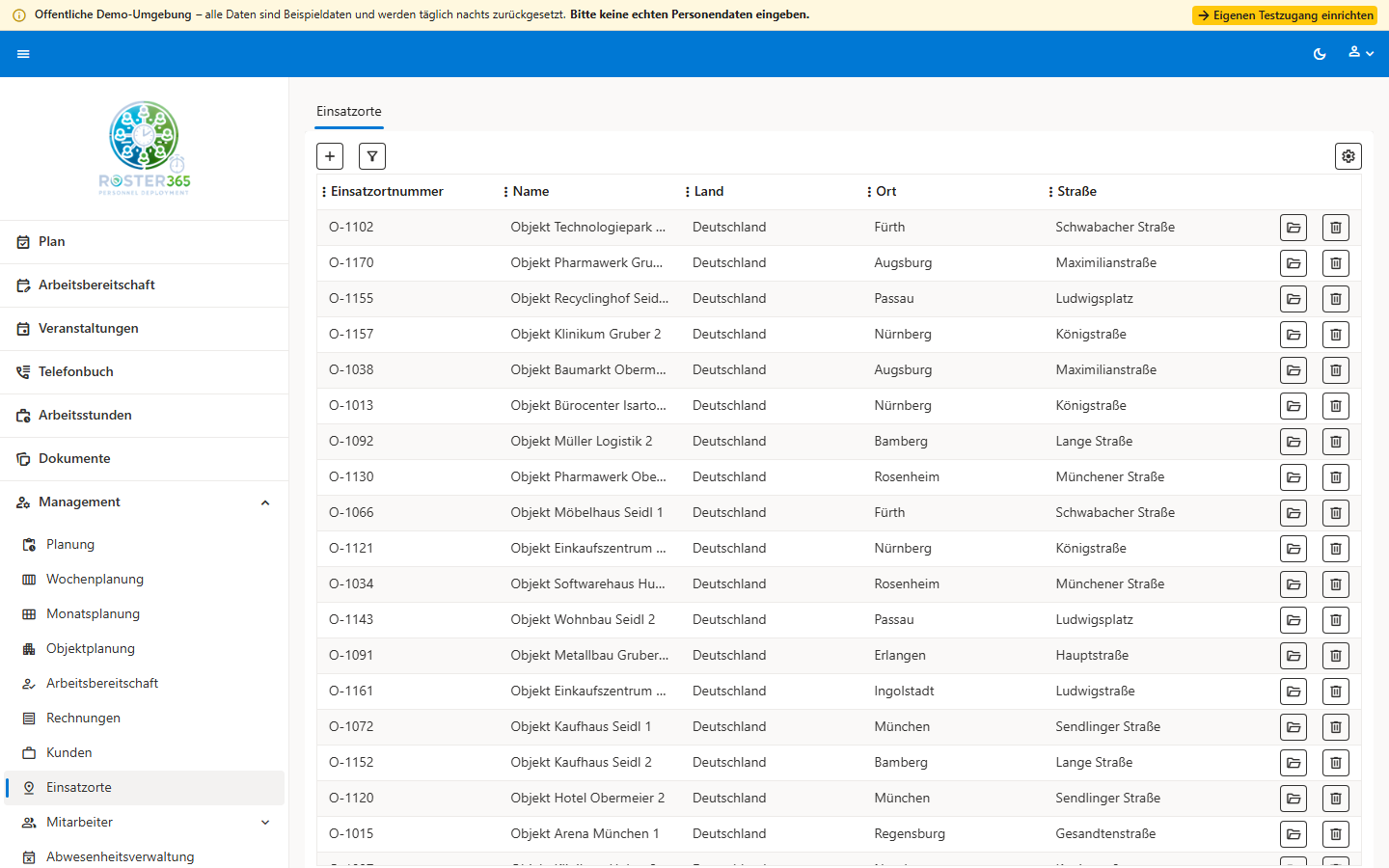Open record O-1102 with folder icon
Image resolution: width=1389 pixels, height=868 pixels.
click(1294, 228)
